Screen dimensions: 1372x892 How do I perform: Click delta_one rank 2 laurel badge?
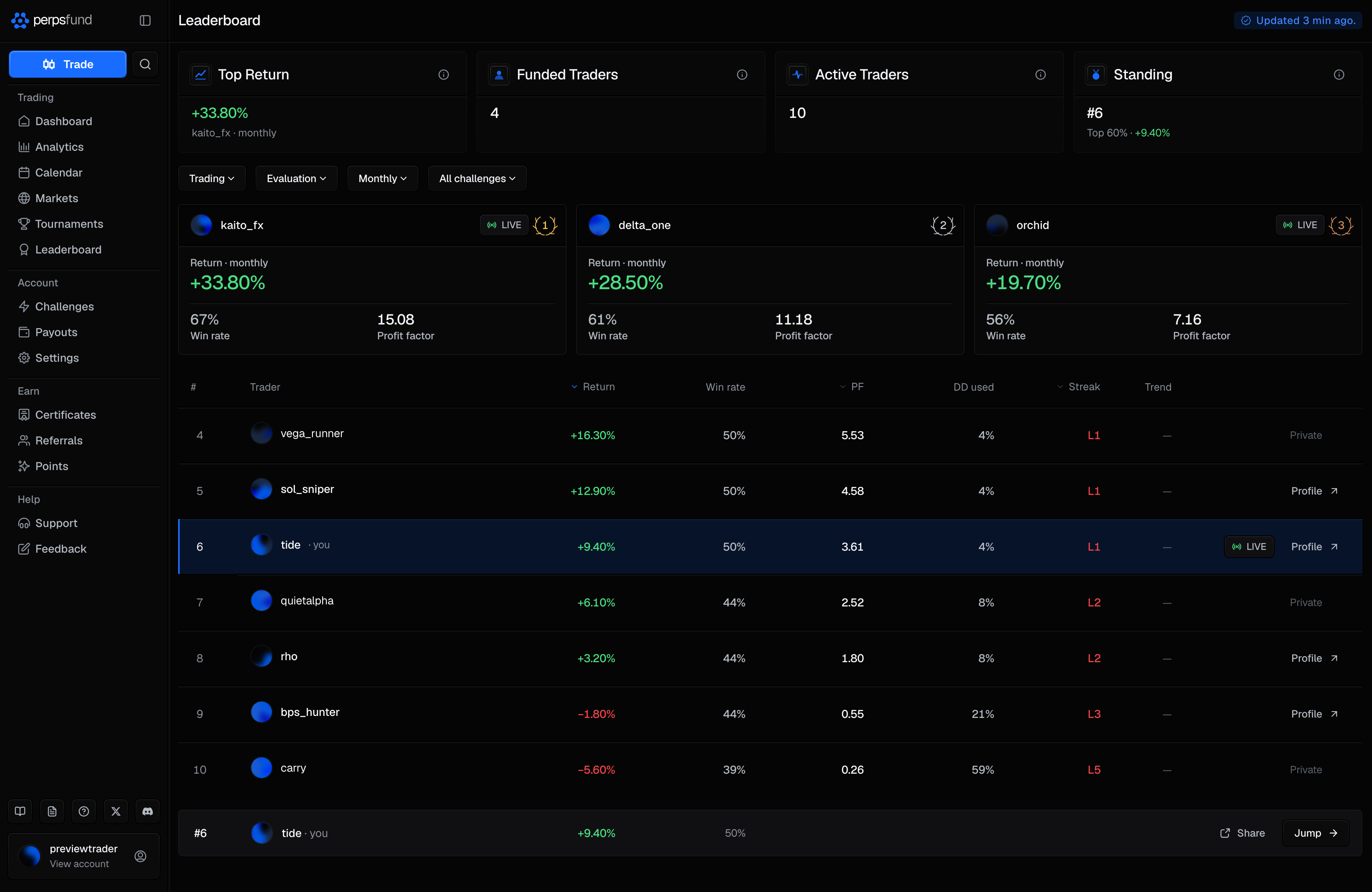point(942,225)
